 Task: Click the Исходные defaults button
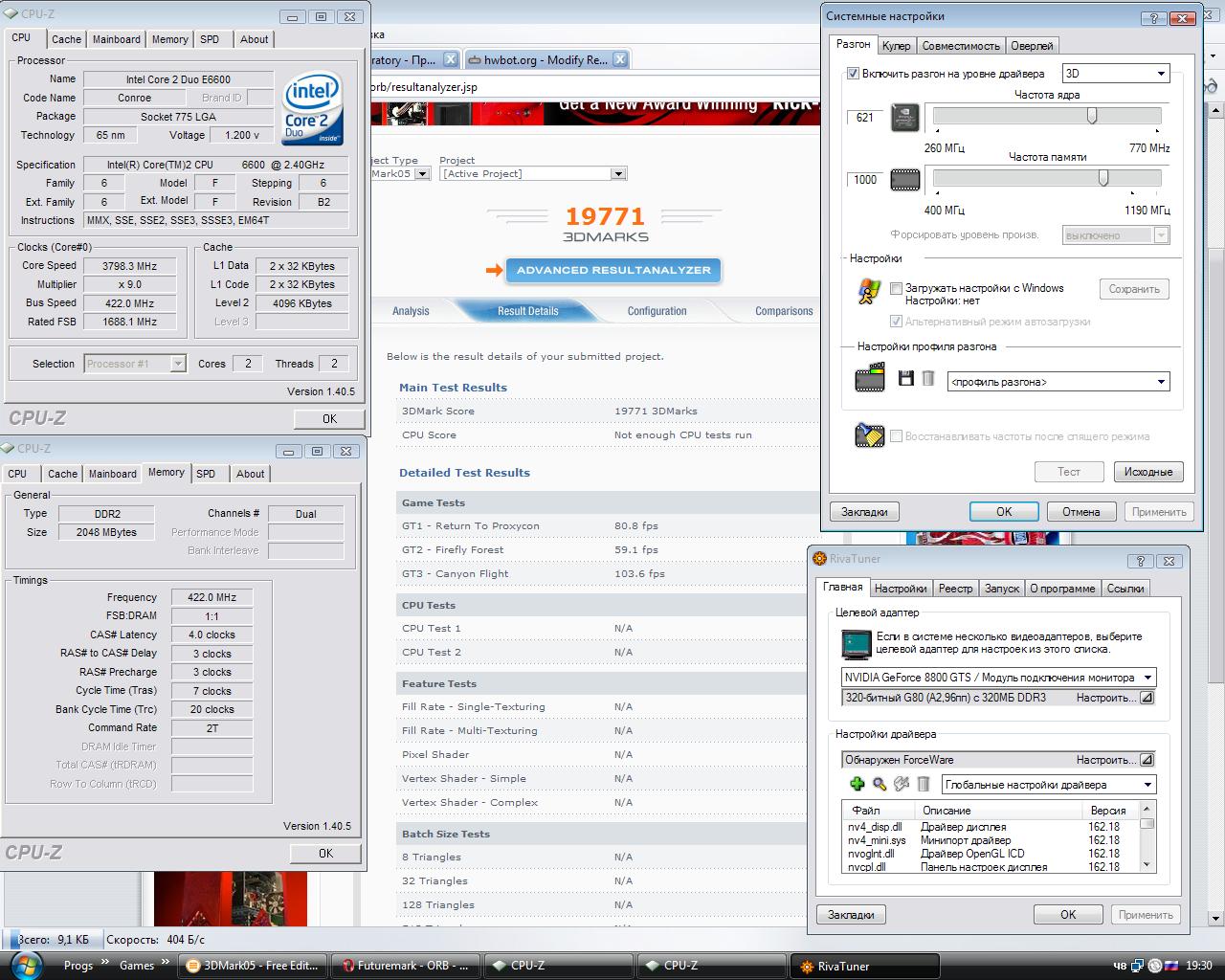coord(1148,472)
